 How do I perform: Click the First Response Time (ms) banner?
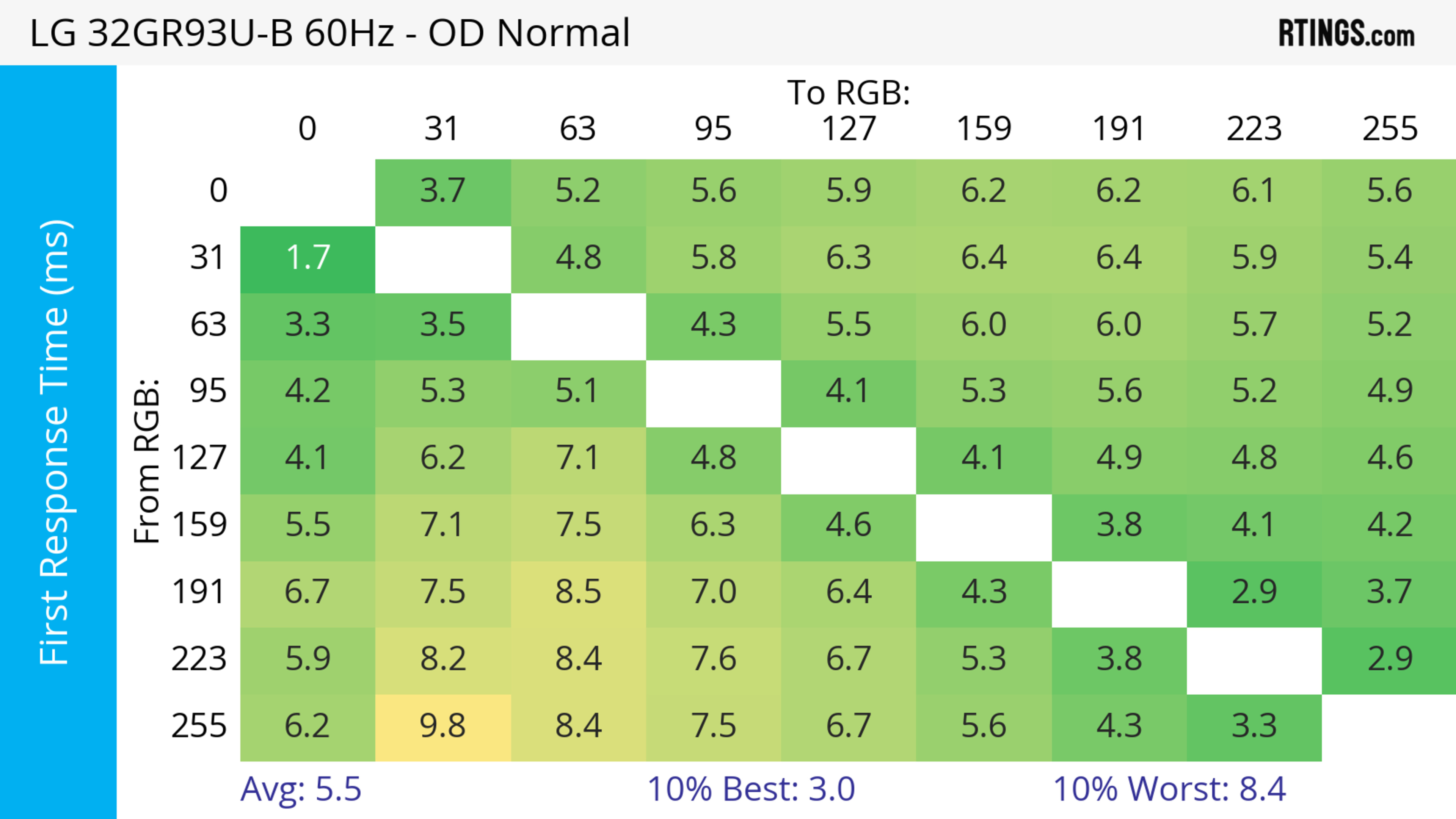(x=55, y=442)
